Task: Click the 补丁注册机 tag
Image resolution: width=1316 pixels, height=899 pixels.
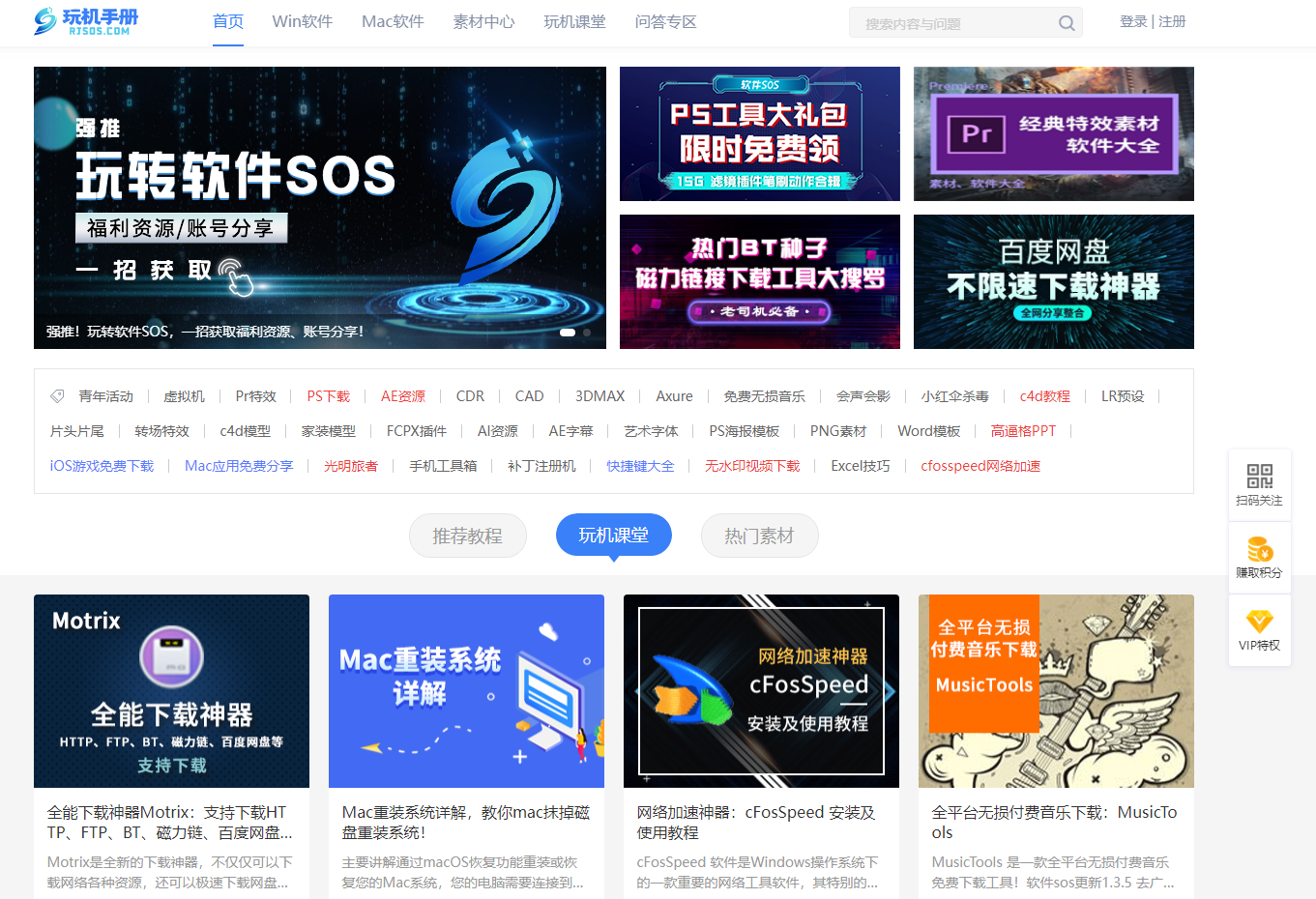Action: (x=542, y=466)
